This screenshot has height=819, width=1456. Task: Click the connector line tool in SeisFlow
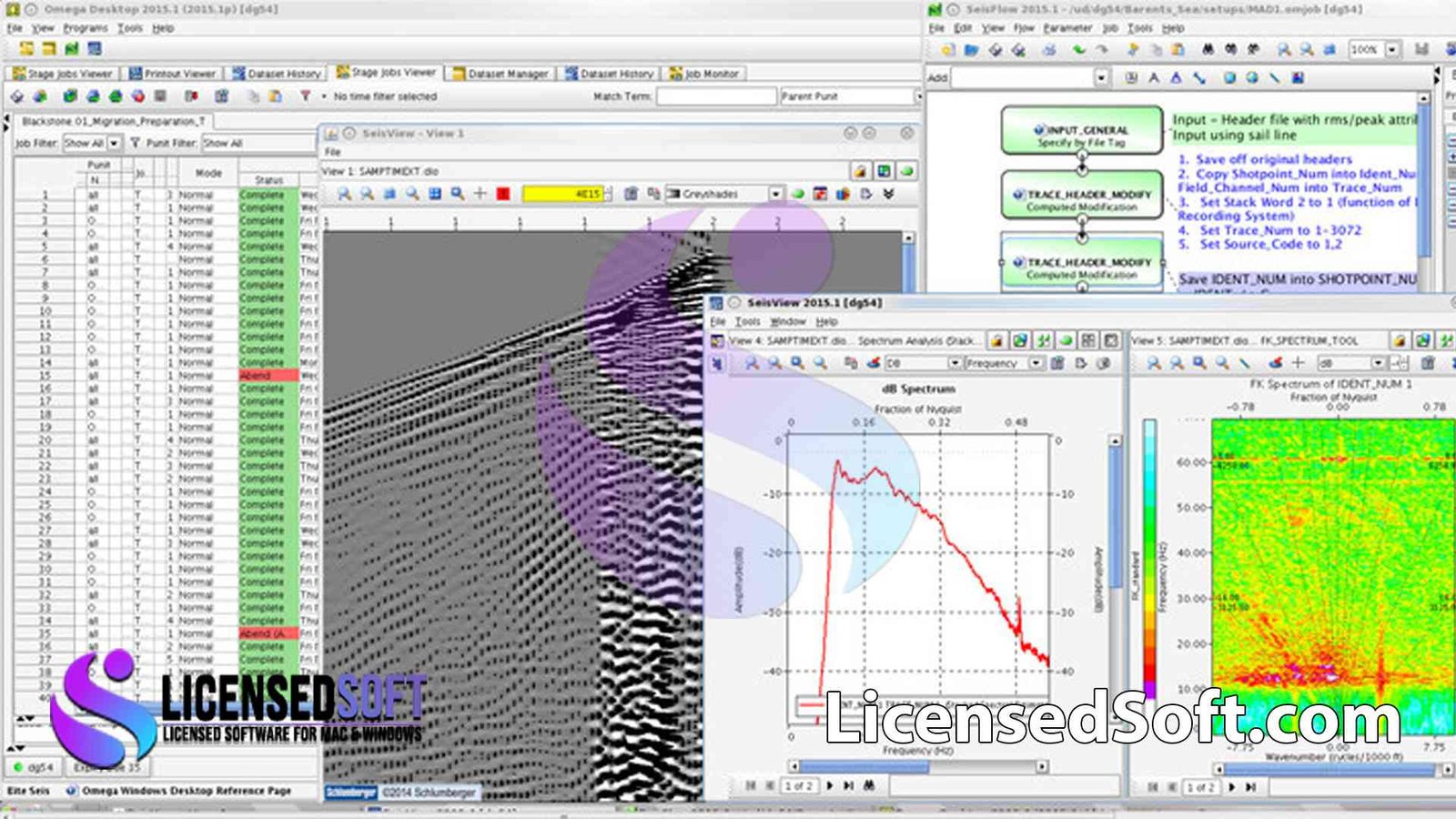[1199, 78]
